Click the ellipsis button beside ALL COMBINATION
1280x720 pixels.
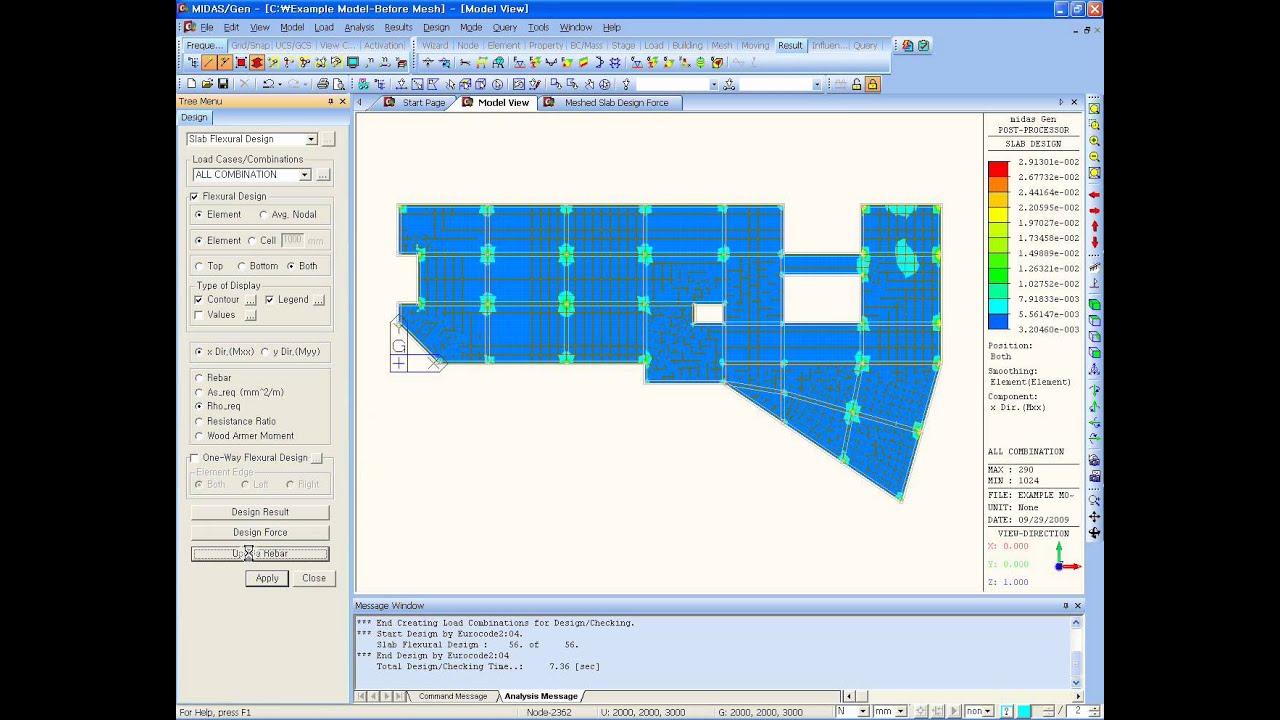click(323, 175)
